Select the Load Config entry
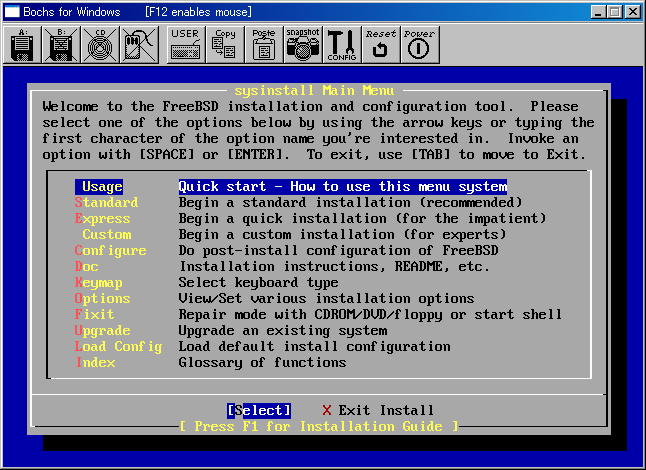Viewport: 646px width, 470px height. coord(118,346)
